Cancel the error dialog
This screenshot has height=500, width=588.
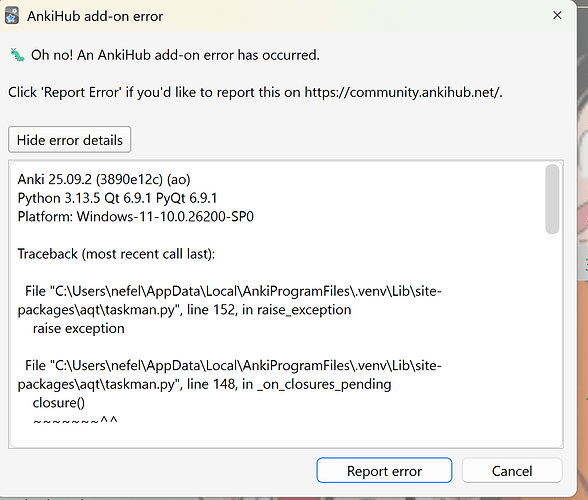pos(512,470)
